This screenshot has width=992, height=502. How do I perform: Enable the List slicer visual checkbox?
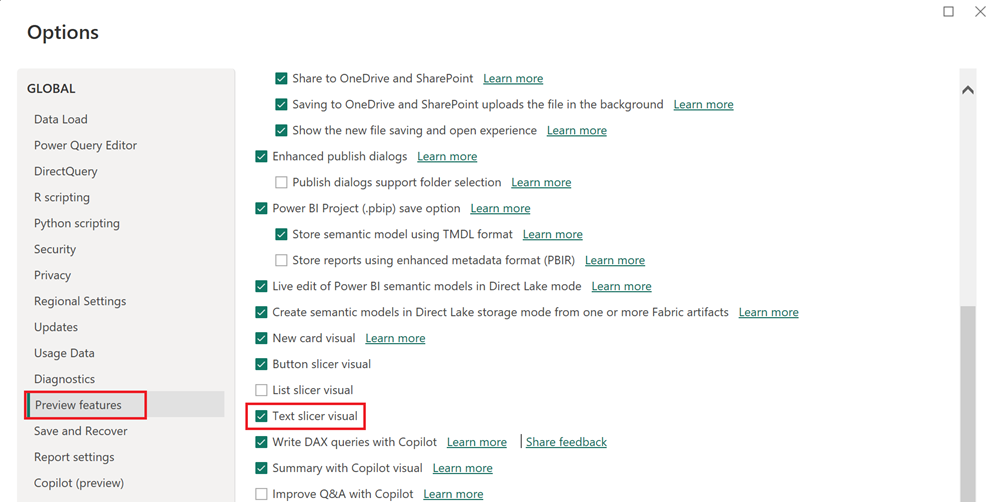coord(262,390)
